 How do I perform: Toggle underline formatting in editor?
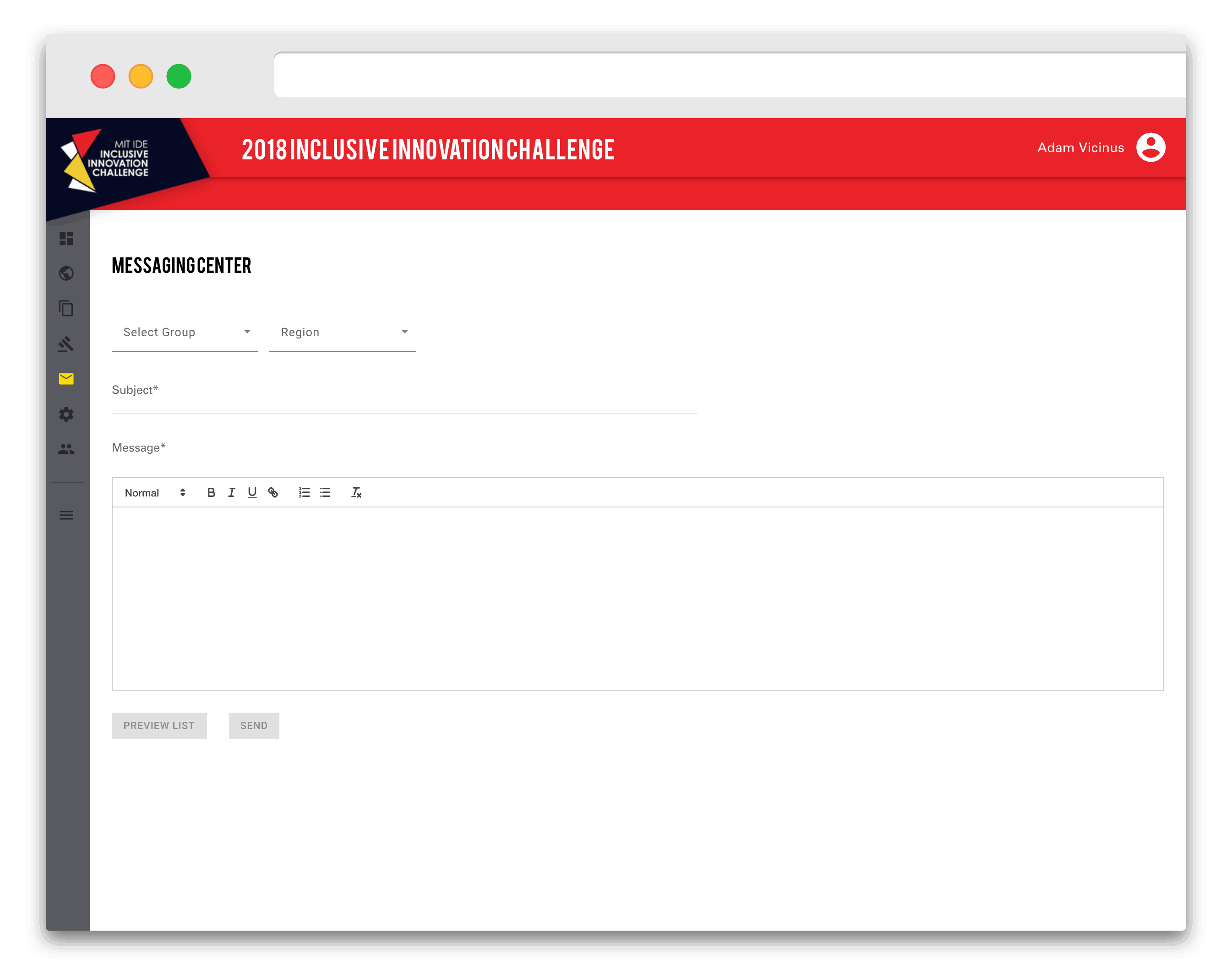tap(252, 493)
